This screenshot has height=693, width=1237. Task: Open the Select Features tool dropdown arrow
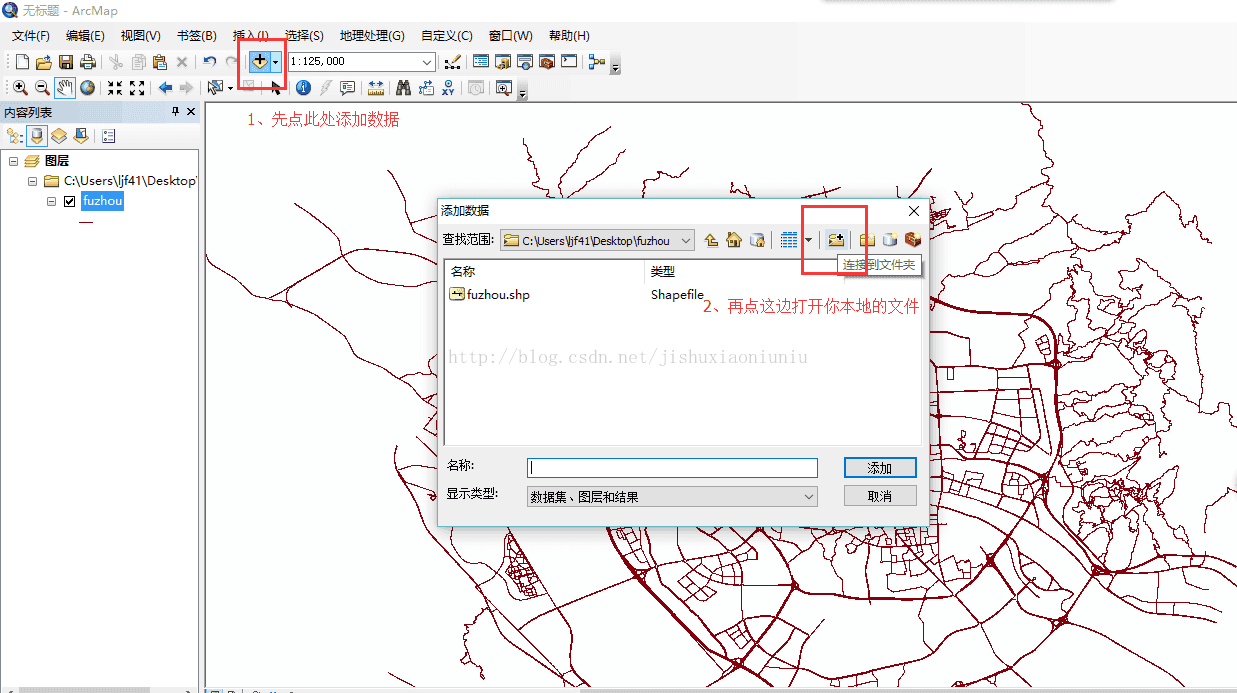230,88
